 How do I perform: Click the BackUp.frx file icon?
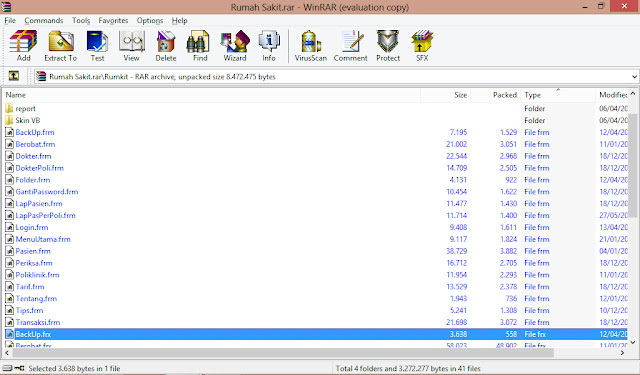[9, 334]
